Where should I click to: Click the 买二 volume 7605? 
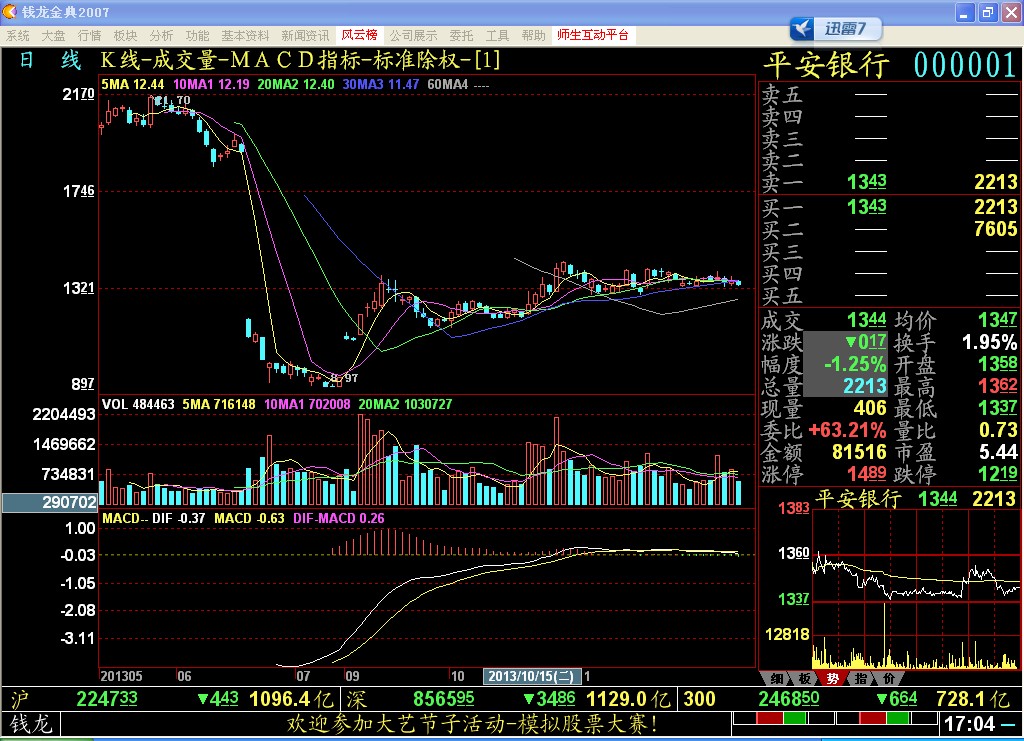995,229
